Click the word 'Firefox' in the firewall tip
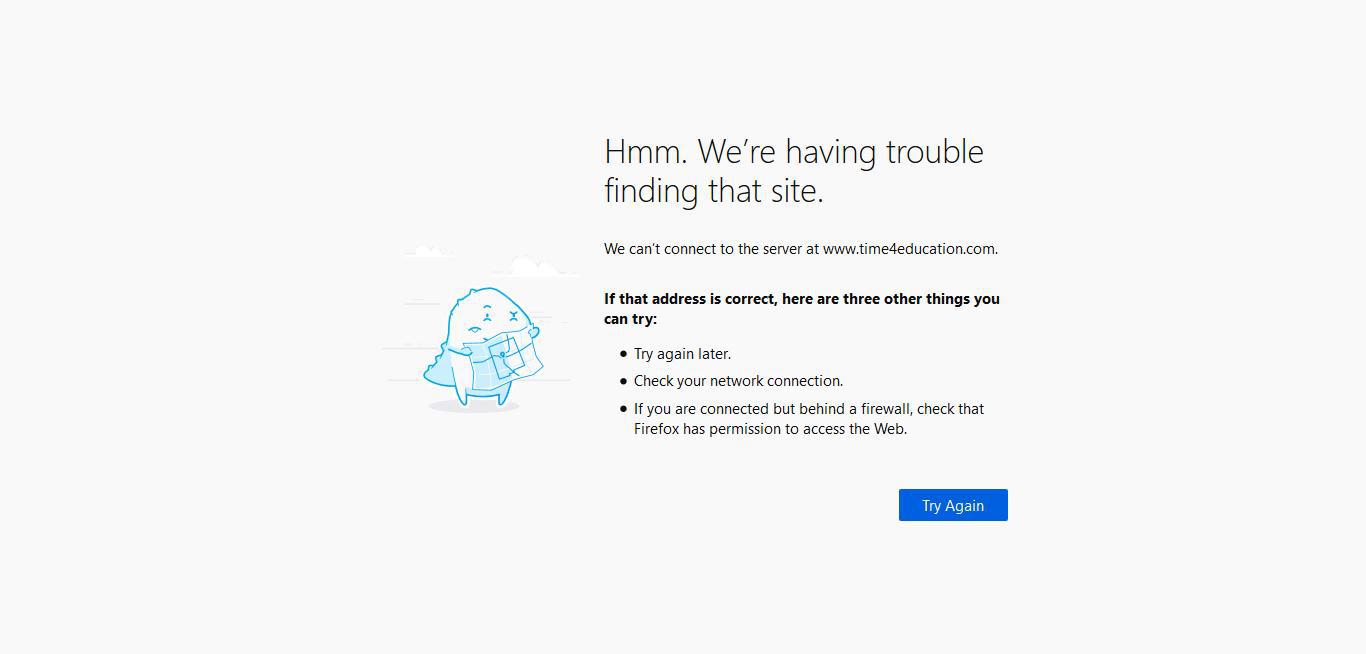Image resolution: width=1366 pixels, height=654 pixels. [656, 429]
